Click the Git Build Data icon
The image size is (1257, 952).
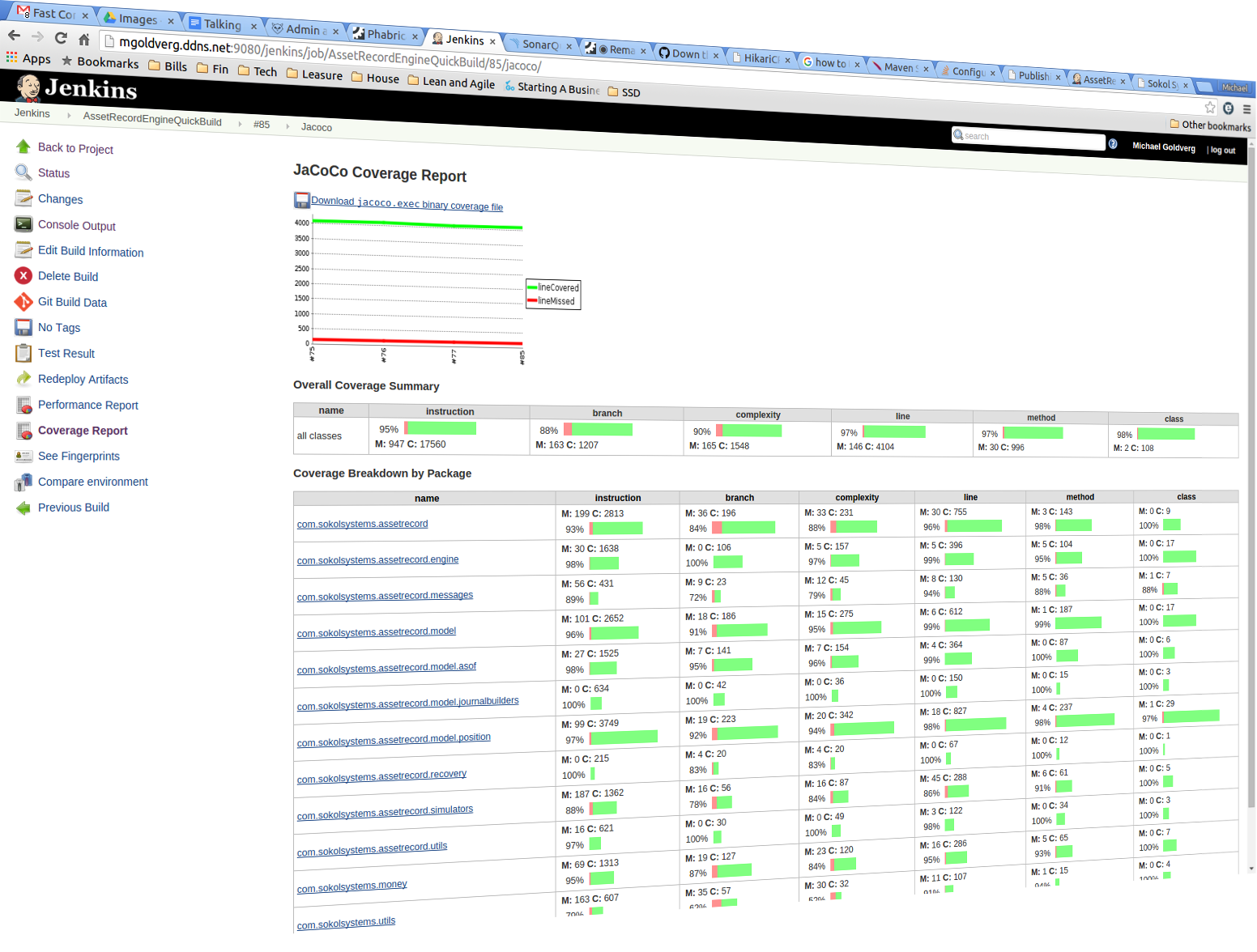tap(23, 302)
